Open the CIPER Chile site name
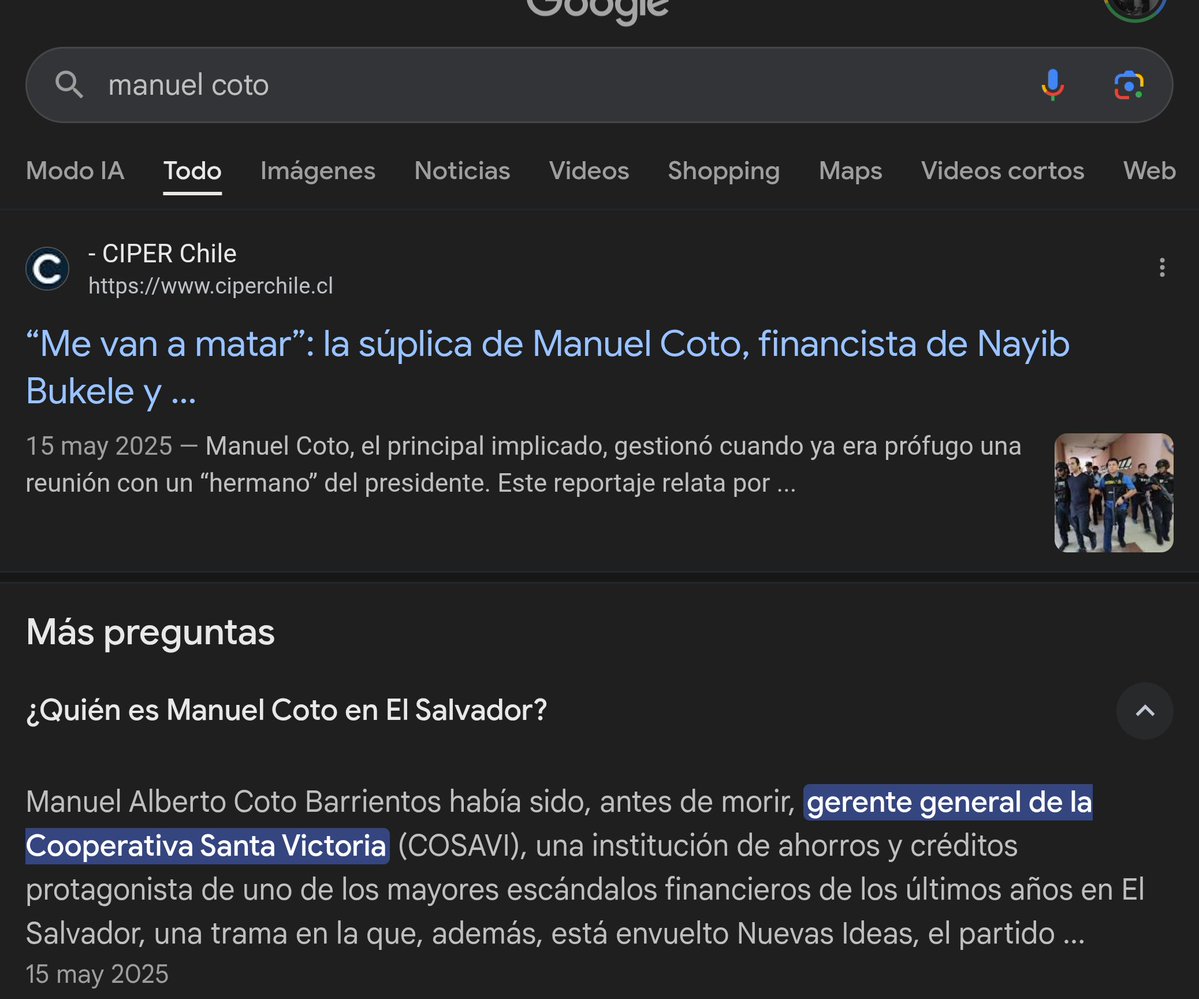Screen dimensions: 1199x999 (x=162, y=253)
